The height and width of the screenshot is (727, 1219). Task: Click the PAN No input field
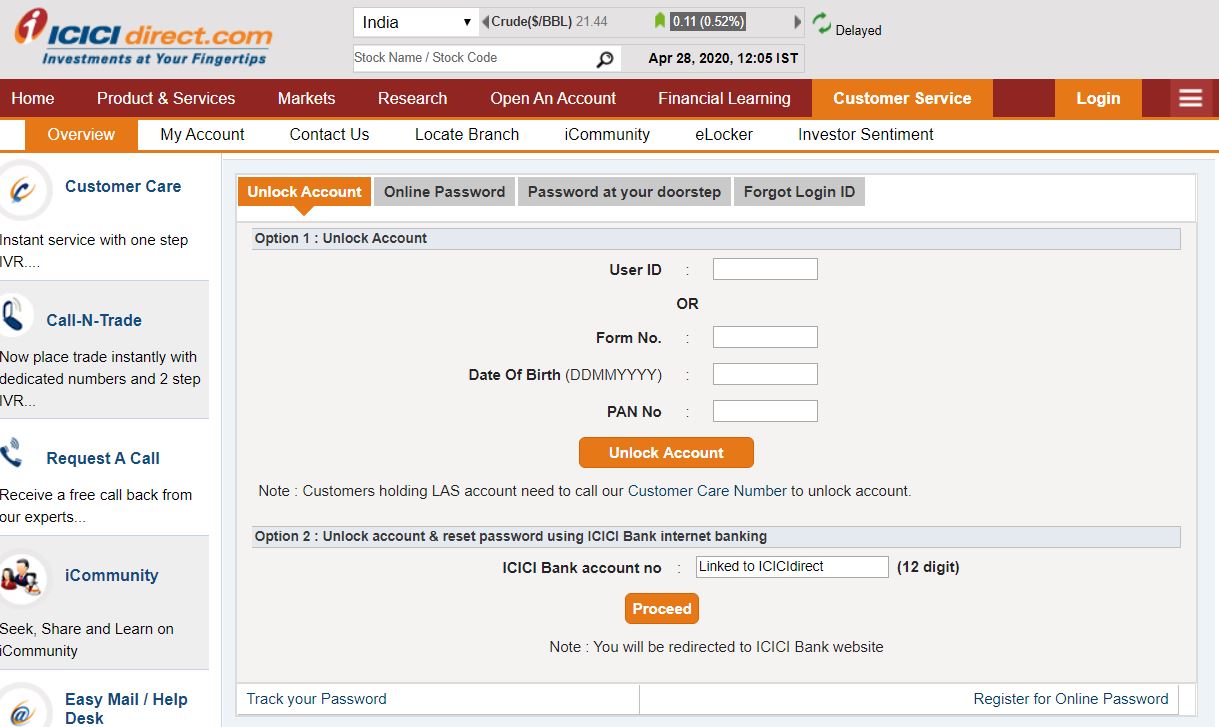tap(765, 411)
